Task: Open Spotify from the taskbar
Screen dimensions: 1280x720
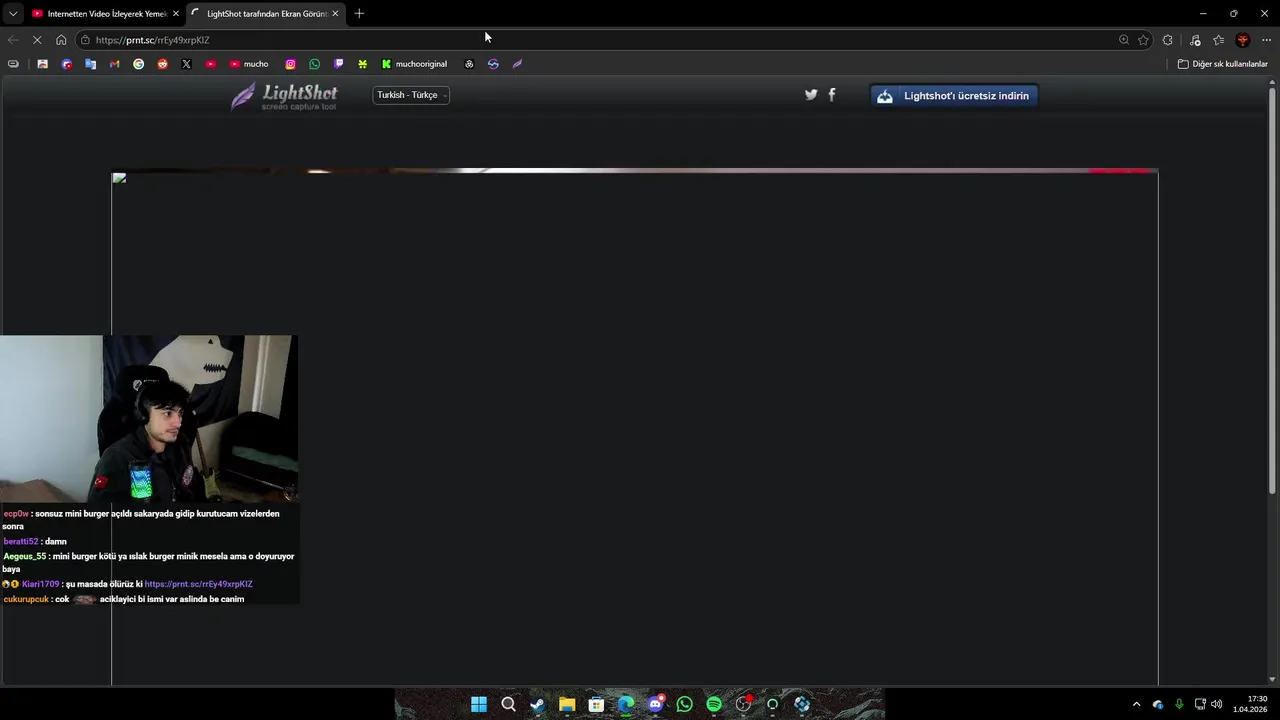Action: point(714,704)
